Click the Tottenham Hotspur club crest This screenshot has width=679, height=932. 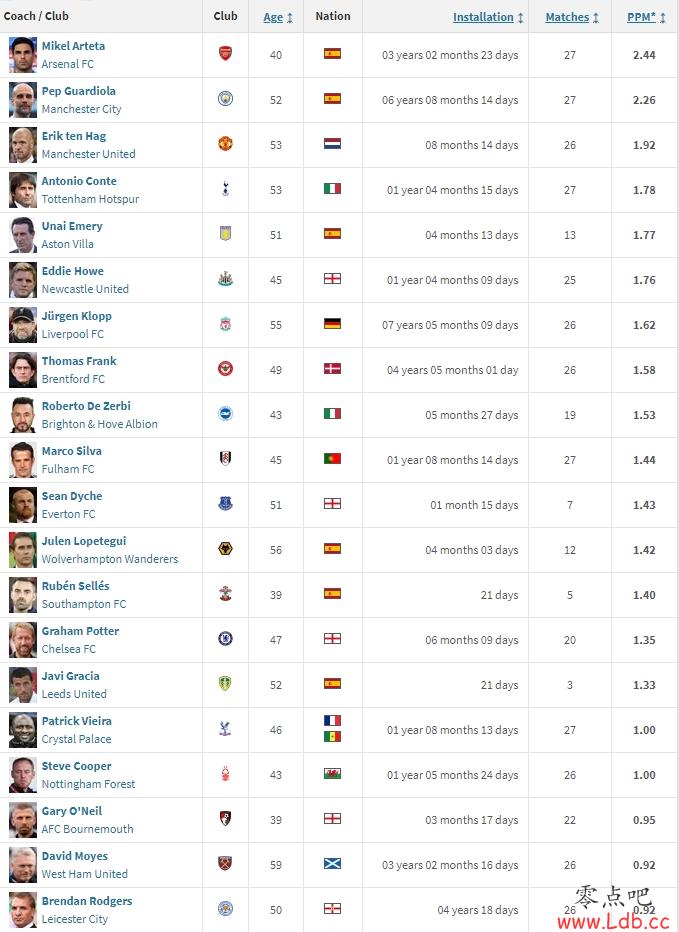coord(225,189)
